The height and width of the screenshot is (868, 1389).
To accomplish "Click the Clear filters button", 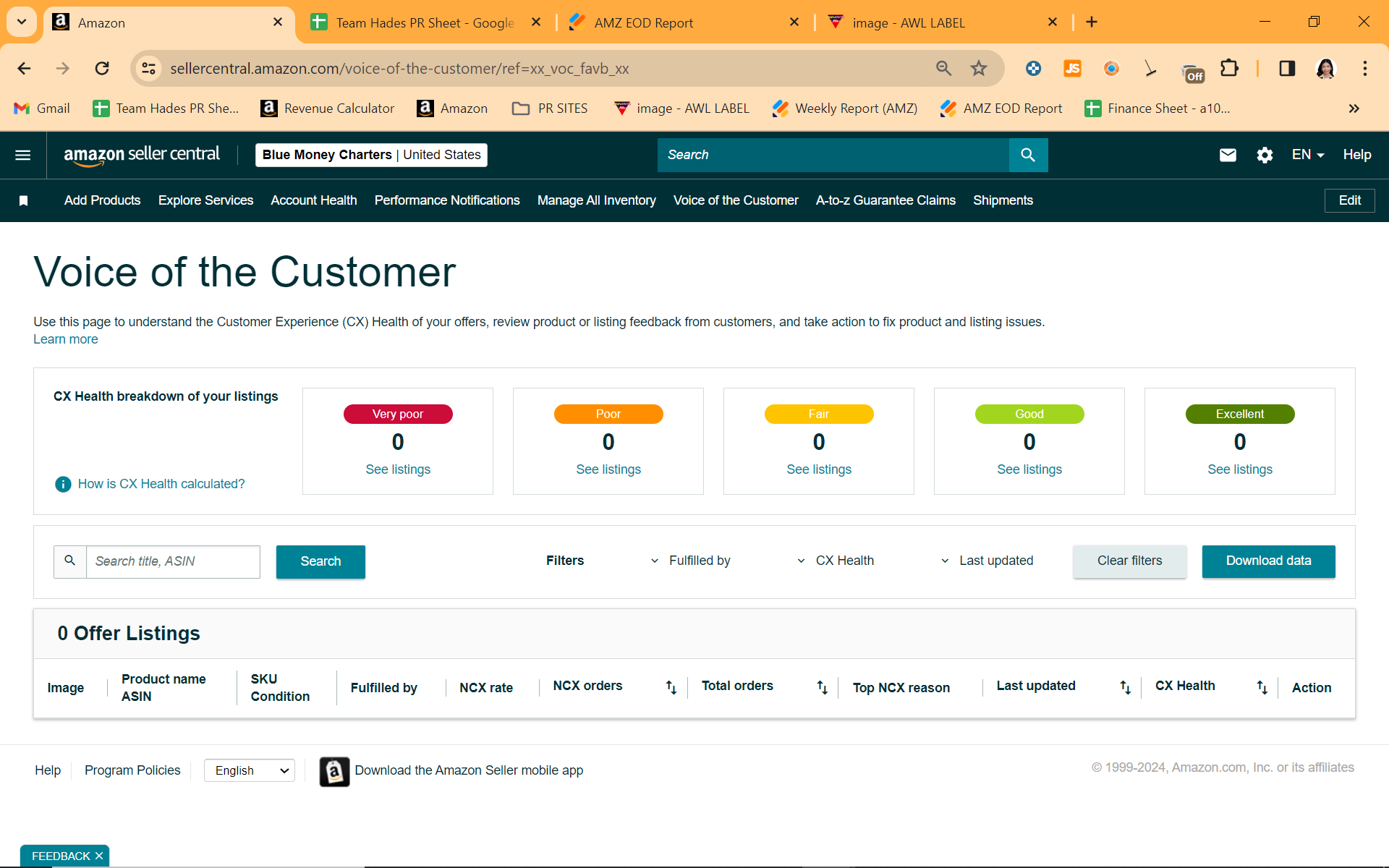I will tap(1129, 561).
